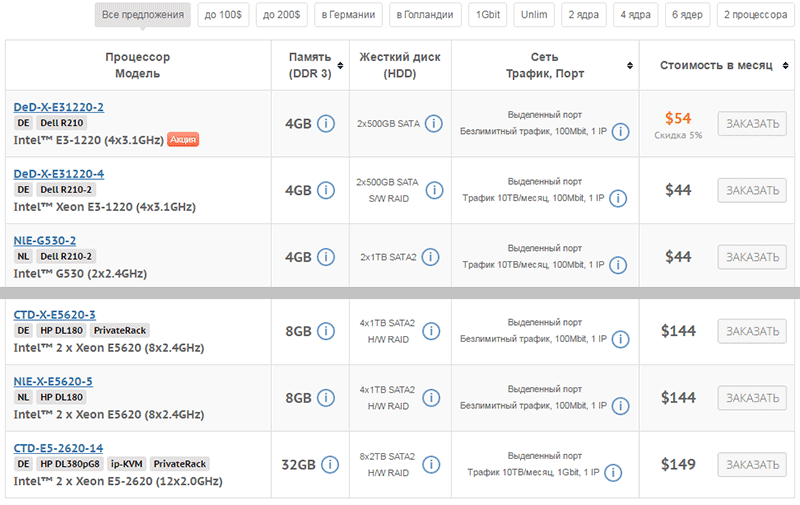Open NlE-X-E5620-5 server link
Viewport: 800px width, 505px height.
pyautogui.click(x=53, y=382)
